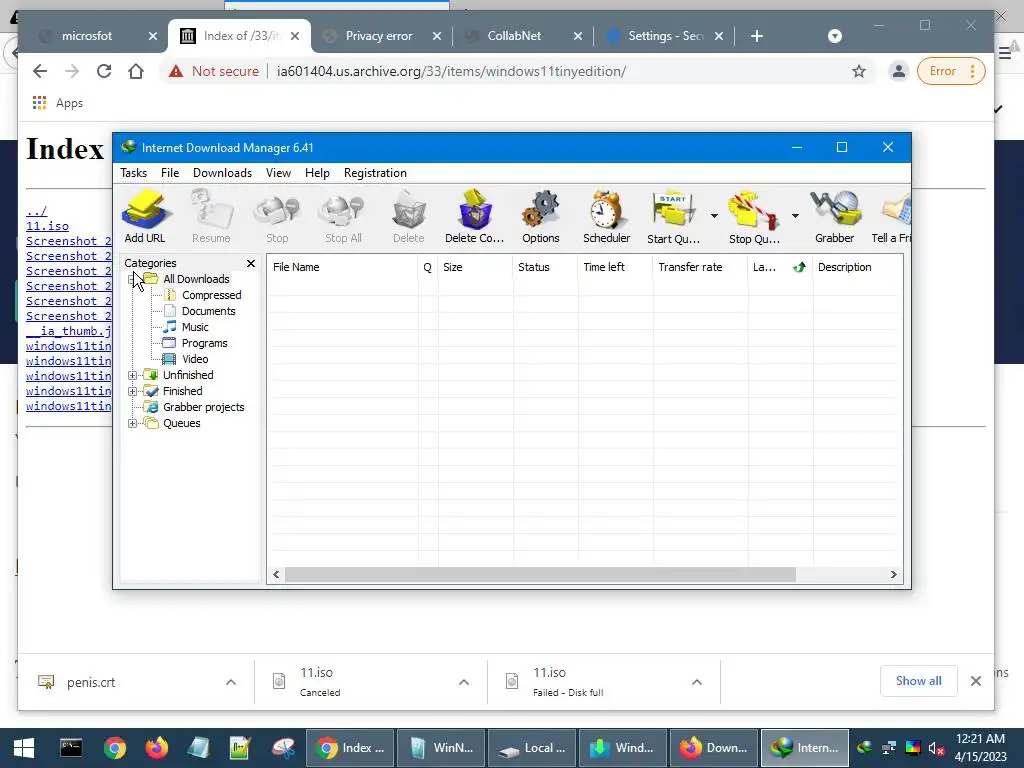
Task: Click the Chrome Error button
Action: point(951,71)
